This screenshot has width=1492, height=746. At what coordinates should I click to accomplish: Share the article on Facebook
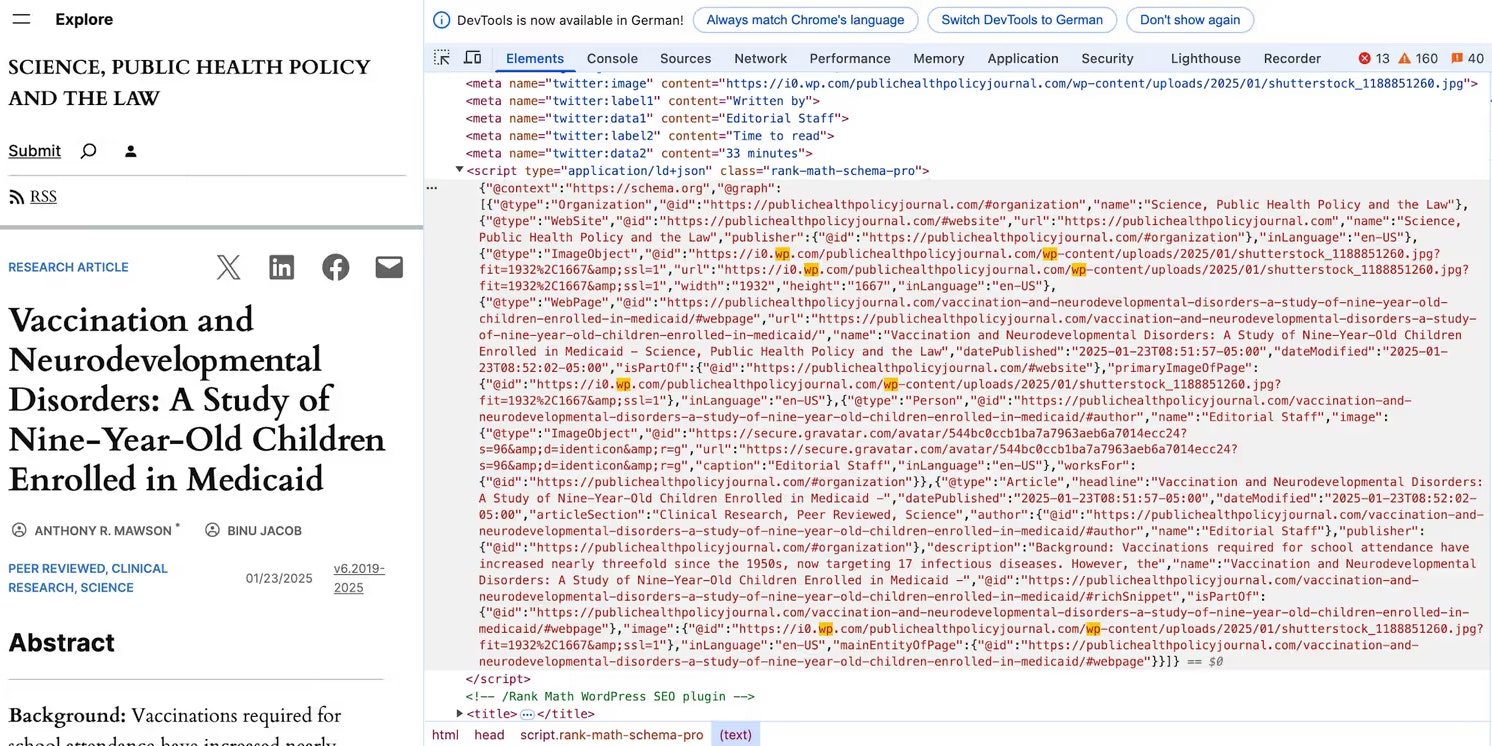pyautogui.click(x=335, y=267)
